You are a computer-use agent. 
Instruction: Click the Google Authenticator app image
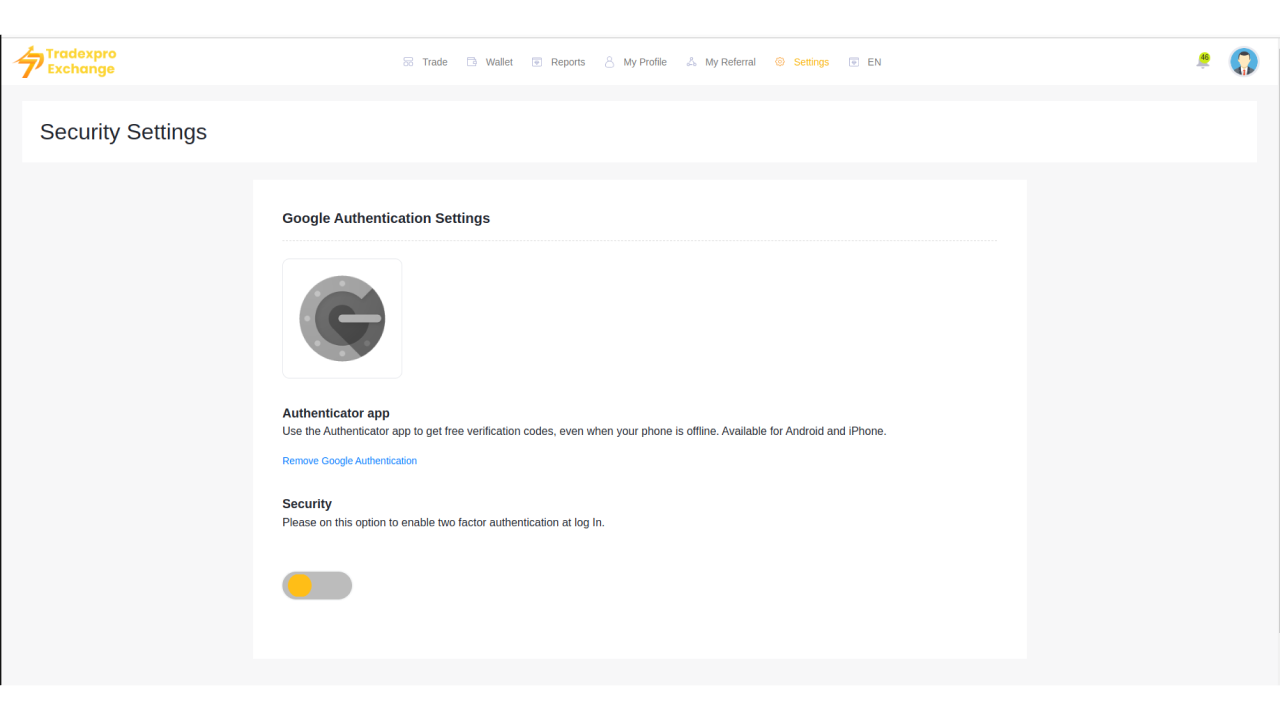342,318
